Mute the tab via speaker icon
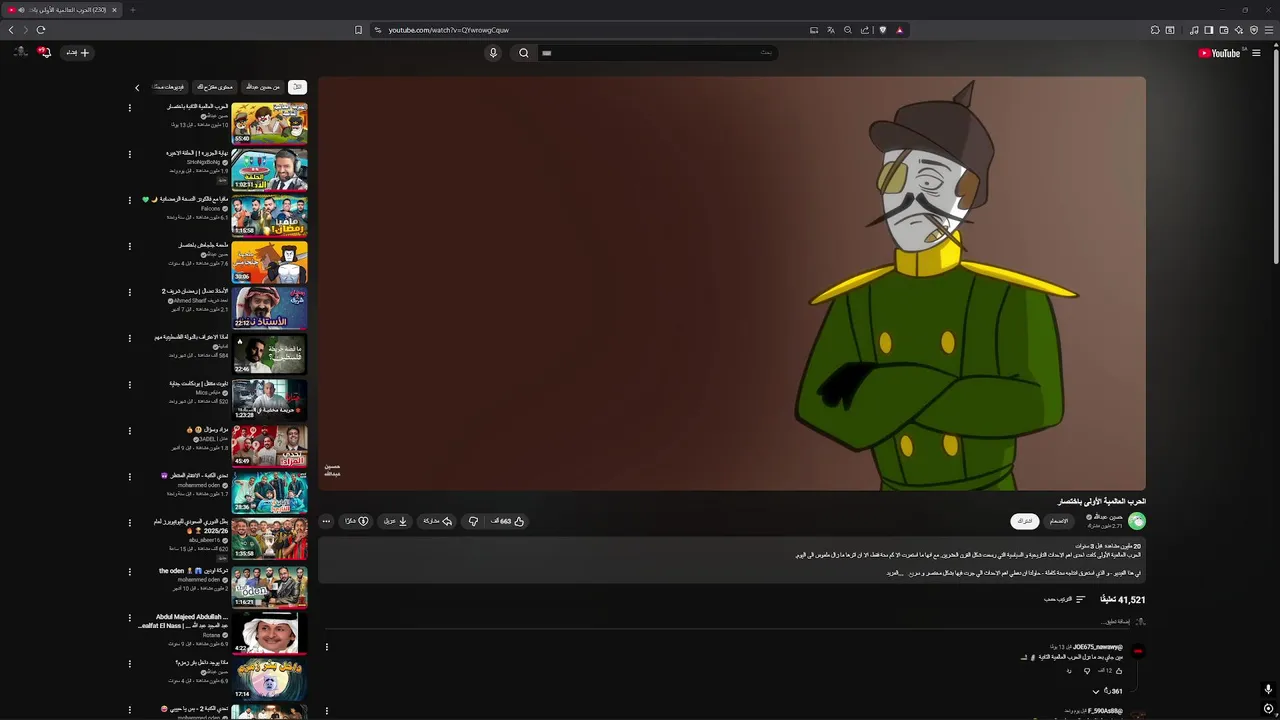 point(21,10)
